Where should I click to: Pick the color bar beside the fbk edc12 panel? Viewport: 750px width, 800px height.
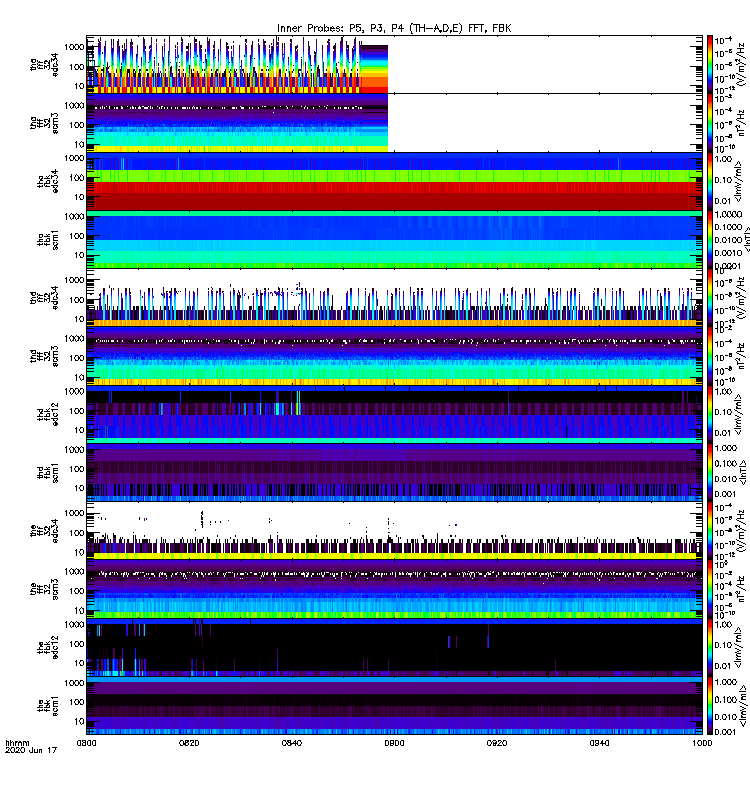pos(710,647)
